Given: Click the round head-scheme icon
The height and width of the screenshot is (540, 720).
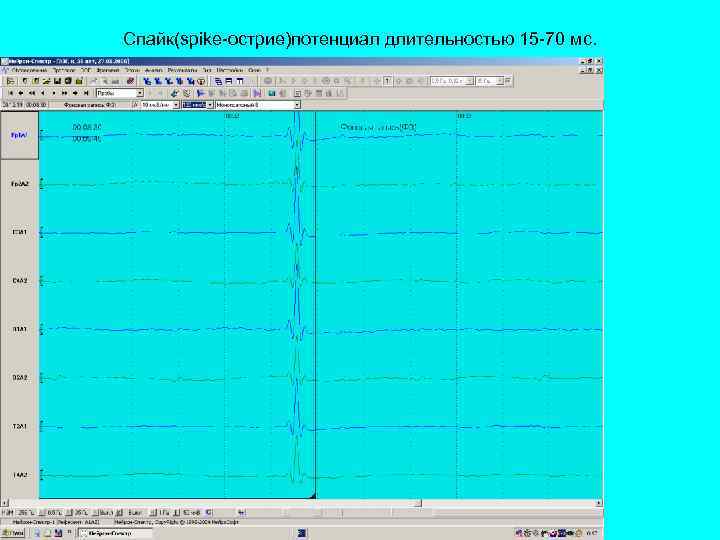Looking at the screenshot, I should click(201, 81).
